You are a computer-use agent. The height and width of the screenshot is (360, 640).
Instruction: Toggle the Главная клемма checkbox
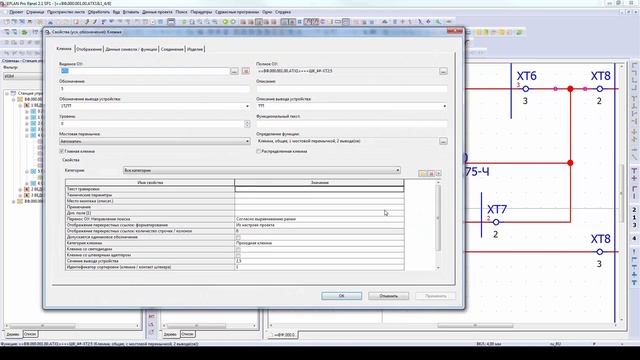(62, 151)
